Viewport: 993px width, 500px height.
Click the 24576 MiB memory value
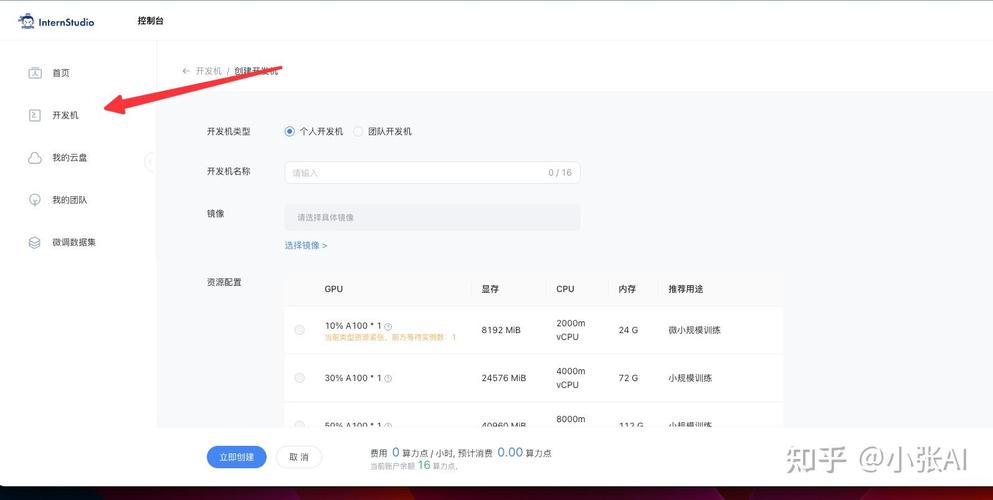[504, 378]
